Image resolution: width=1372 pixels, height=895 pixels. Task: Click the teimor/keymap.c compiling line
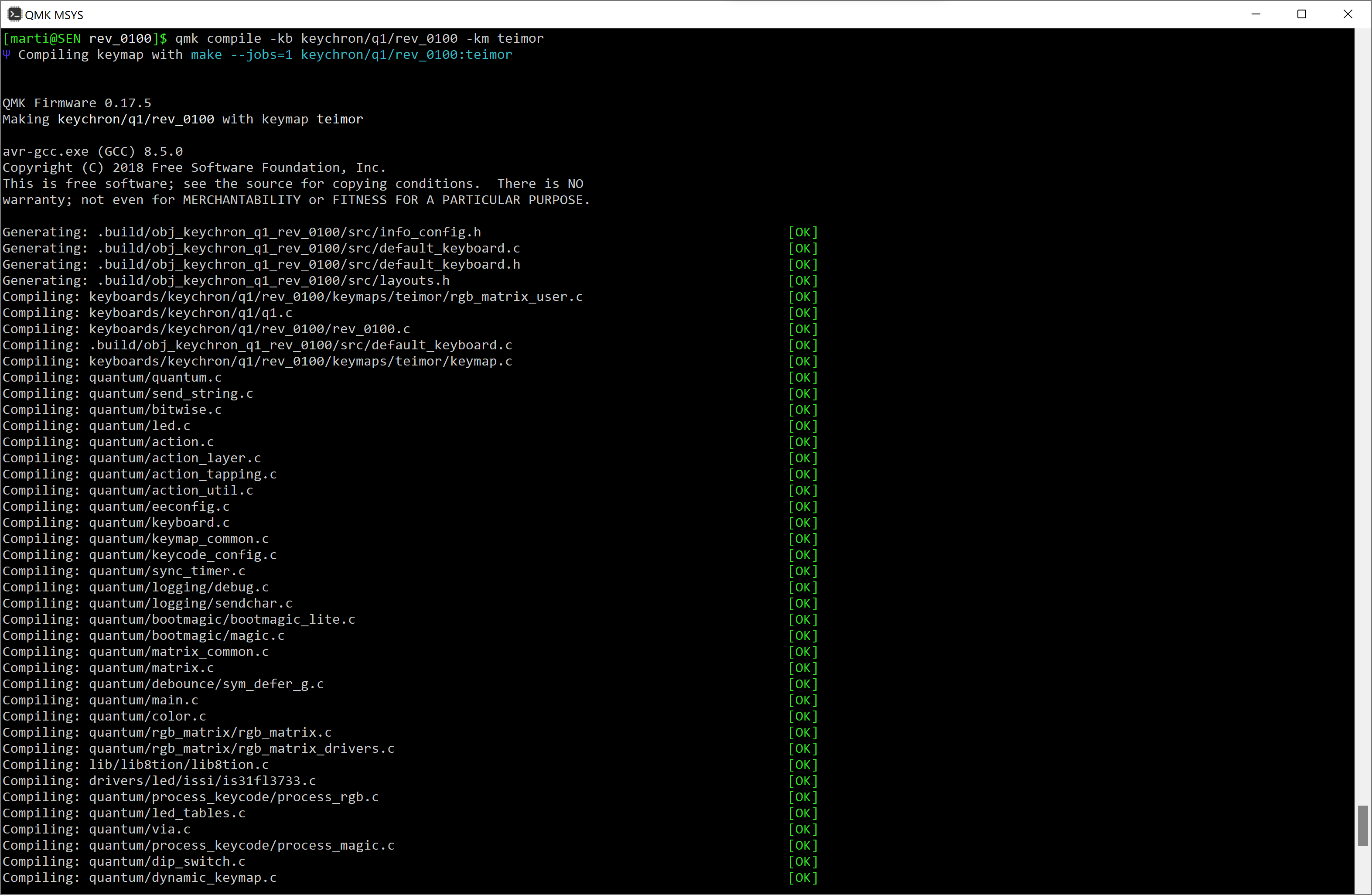(x=257, y=362)
